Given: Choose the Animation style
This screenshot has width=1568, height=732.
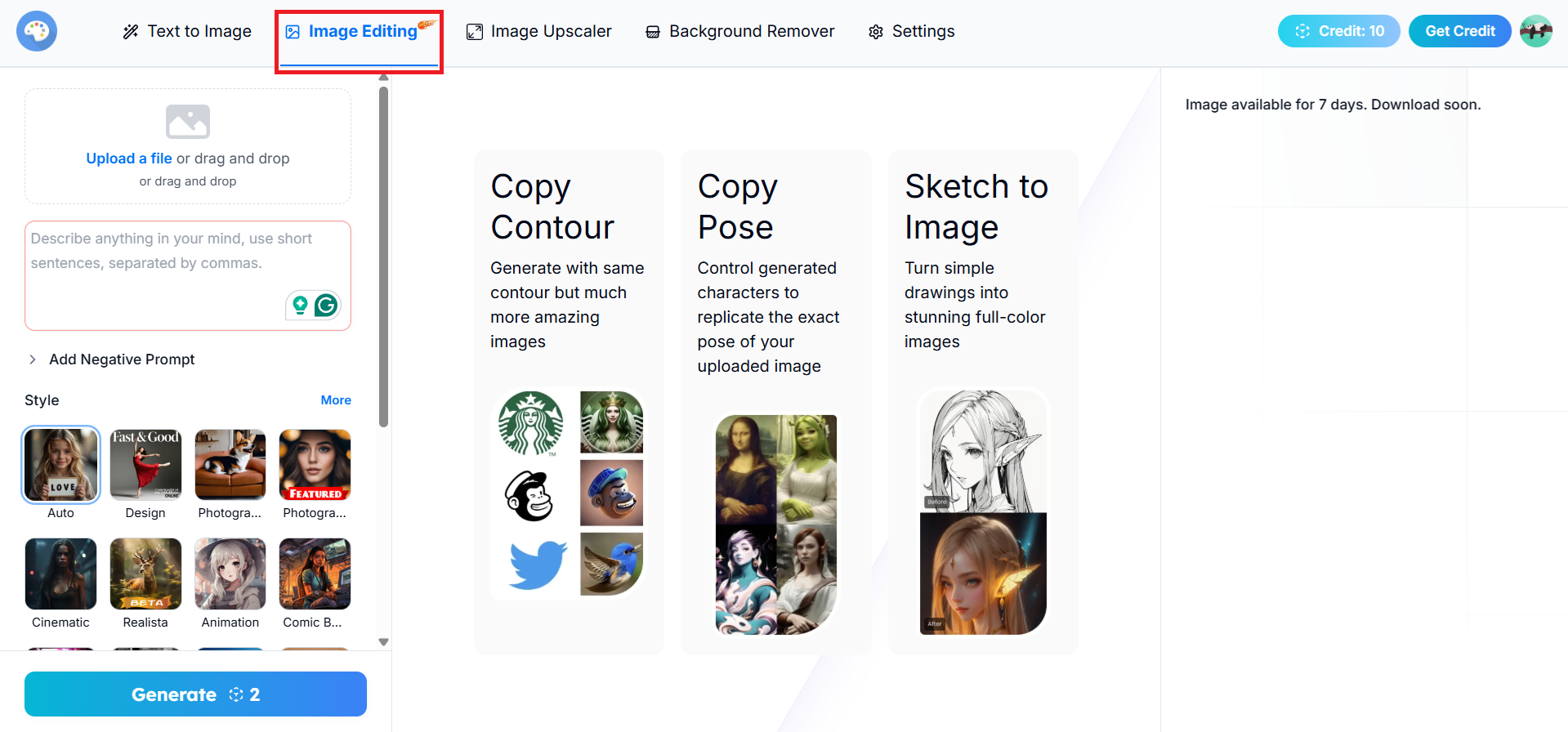Looking at the screenshot, I should pos(230,574).
